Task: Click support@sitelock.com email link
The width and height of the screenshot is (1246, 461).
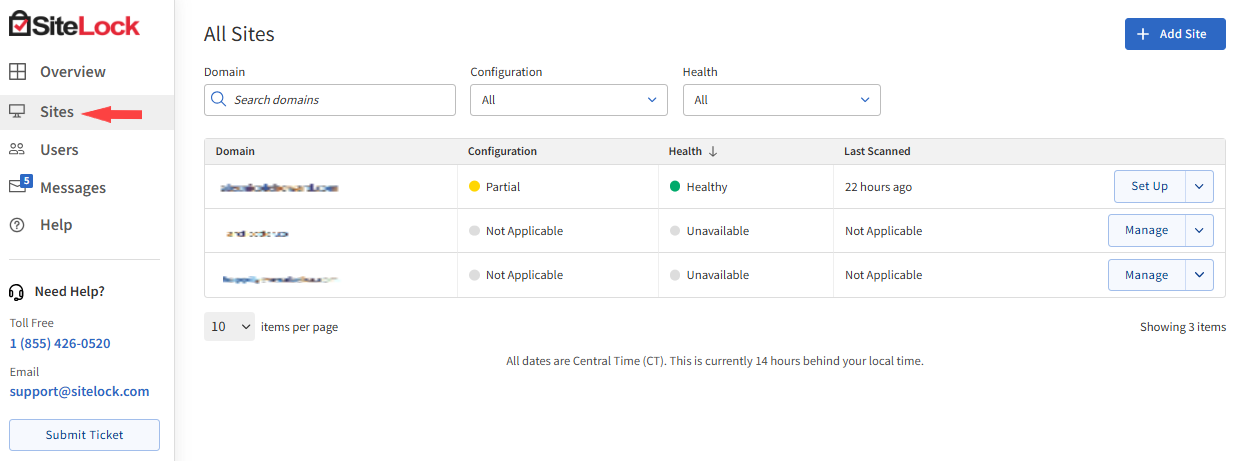Action: click(x=80, y=392)
